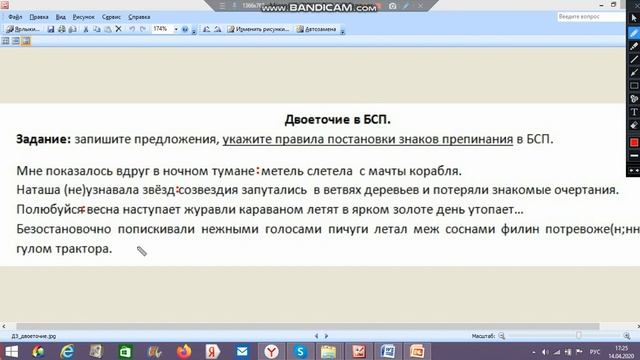This screenshot has width=640, height=360.
Task: Select the Bandicam arrow tool
Action: point(633,73)
